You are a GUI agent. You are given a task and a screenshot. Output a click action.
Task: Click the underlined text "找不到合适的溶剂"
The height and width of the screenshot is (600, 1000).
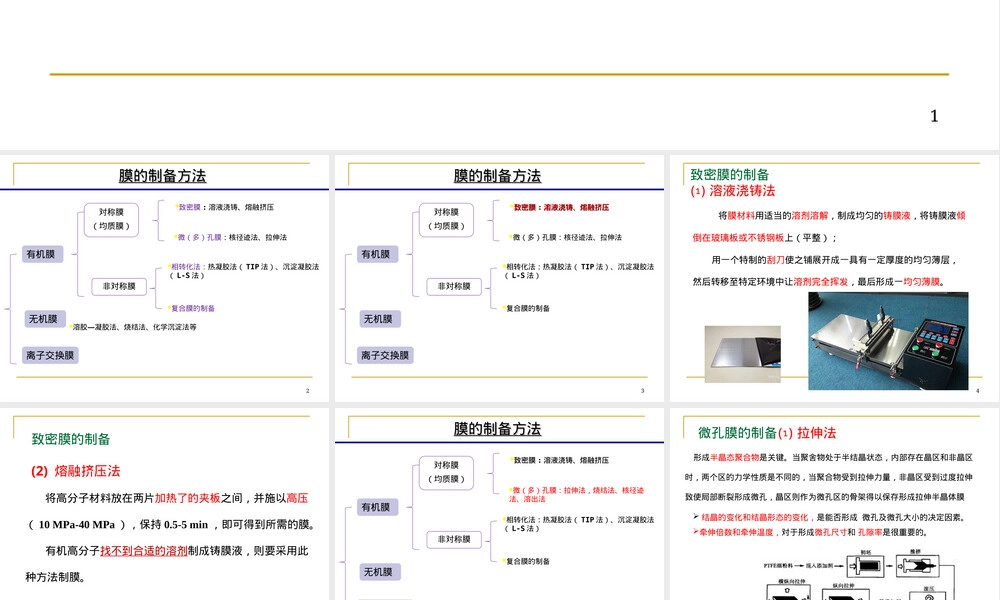click(x=143, y=551)
